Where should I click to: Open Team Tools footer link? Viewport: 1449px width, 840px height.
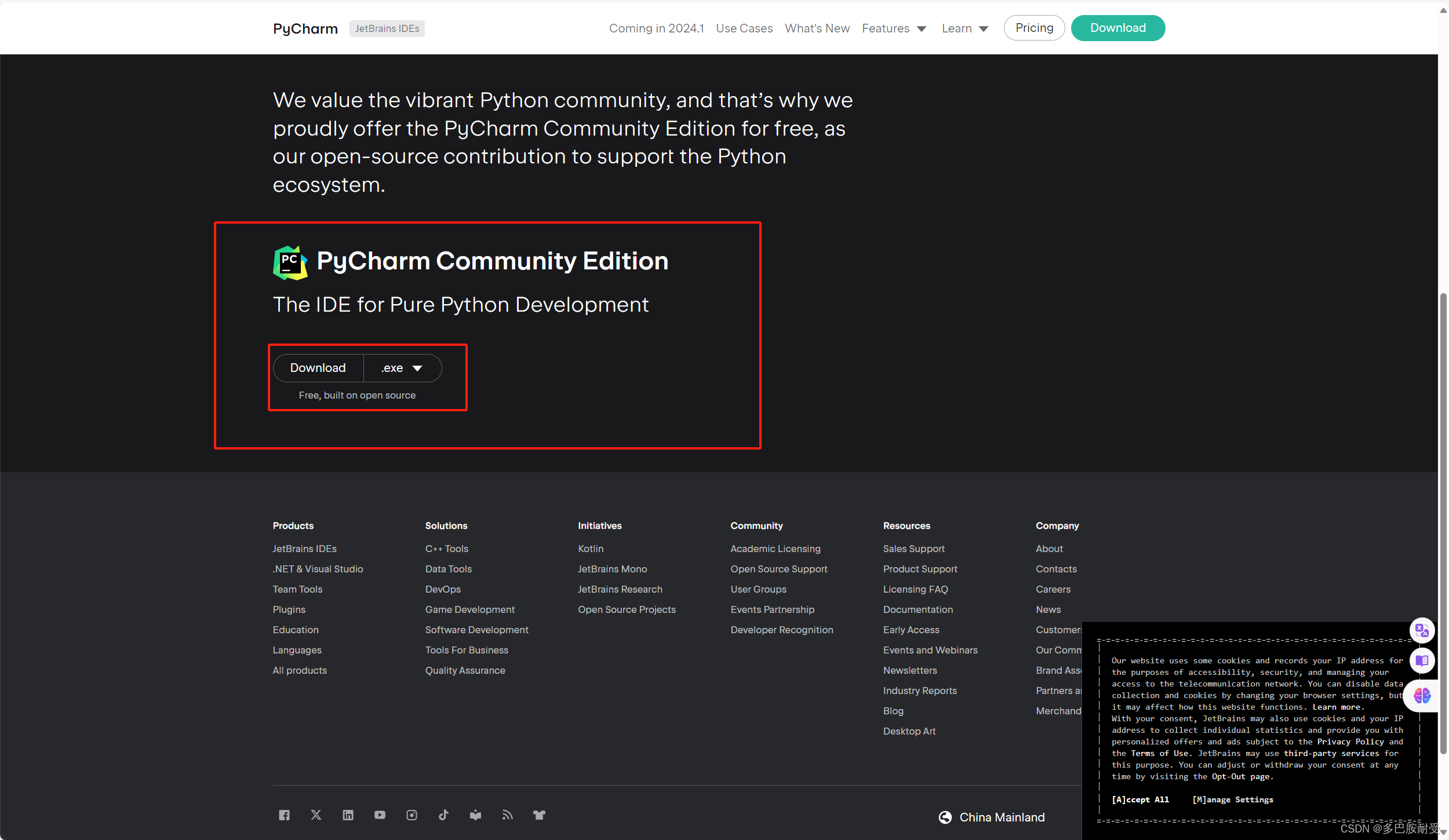click(x=297, y=589)
